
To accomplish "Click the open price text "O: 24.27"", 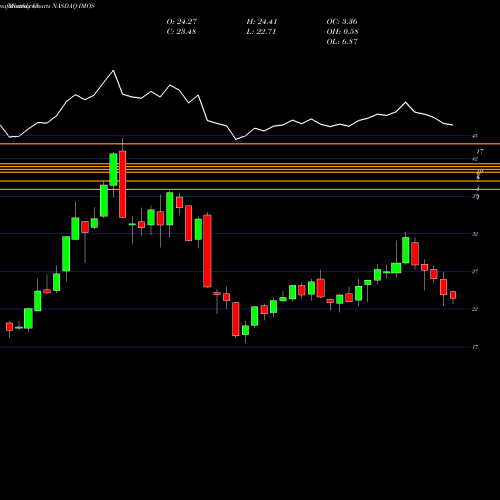I will click(182, 22).
